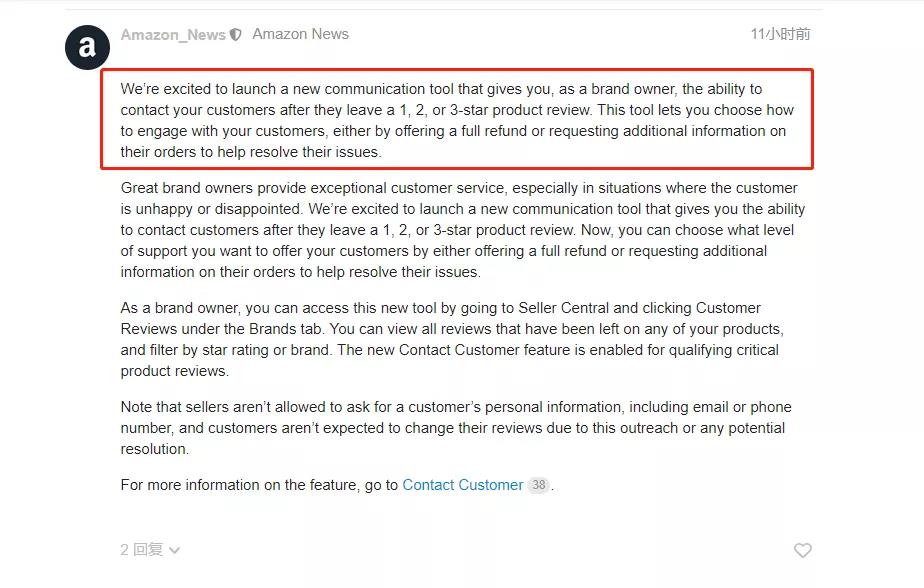Viewport: 924px width, 588px height.
Task: Click the 11小时前 post timestamp
Action: click(x=780, y=34)
